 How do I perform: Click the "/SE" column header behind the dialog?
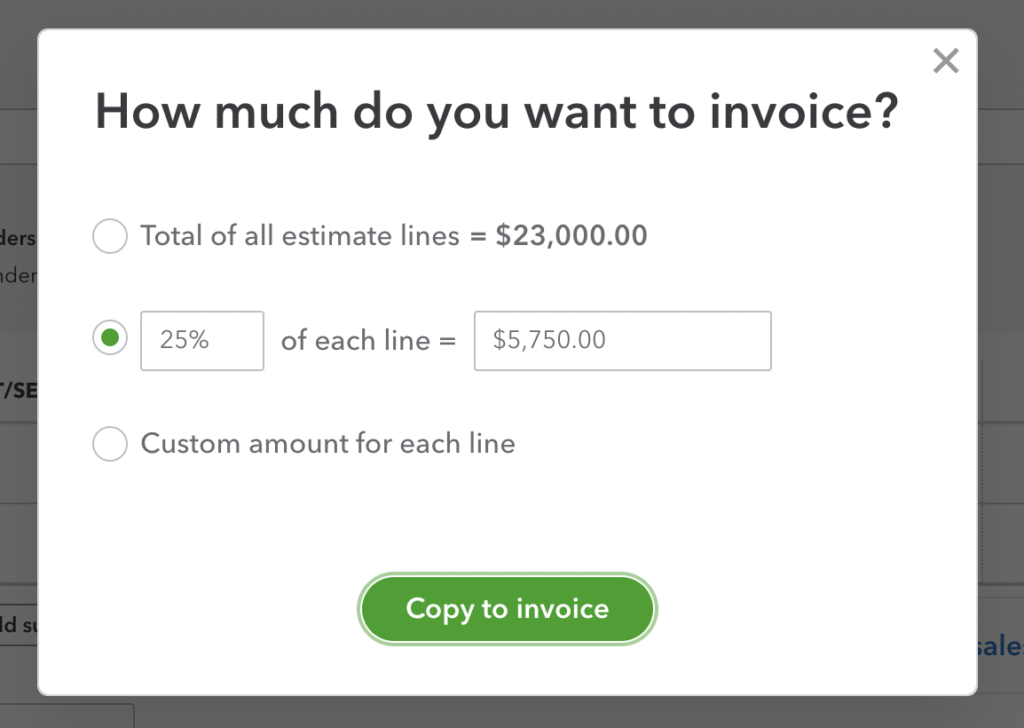(x=18, y=390)
